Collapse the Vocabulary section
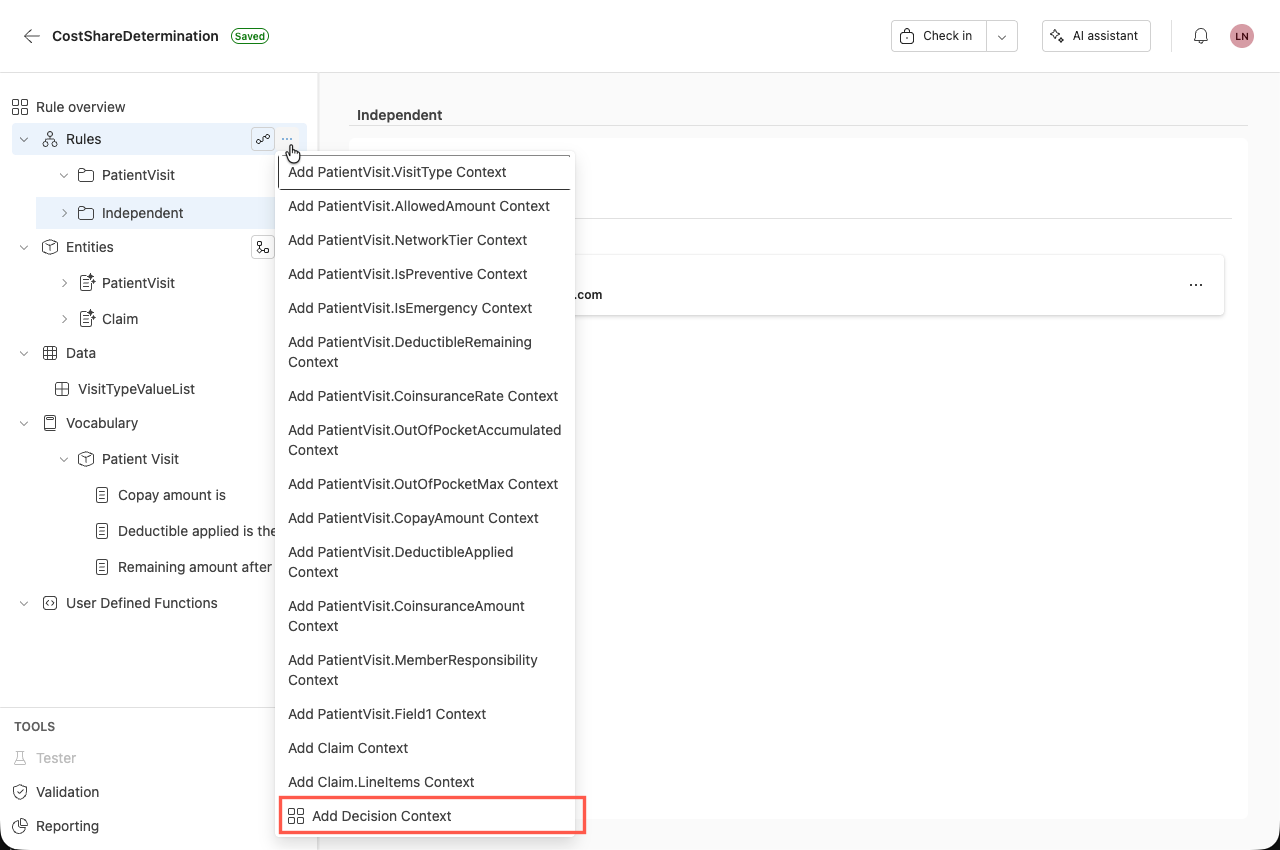 (23, 423)
